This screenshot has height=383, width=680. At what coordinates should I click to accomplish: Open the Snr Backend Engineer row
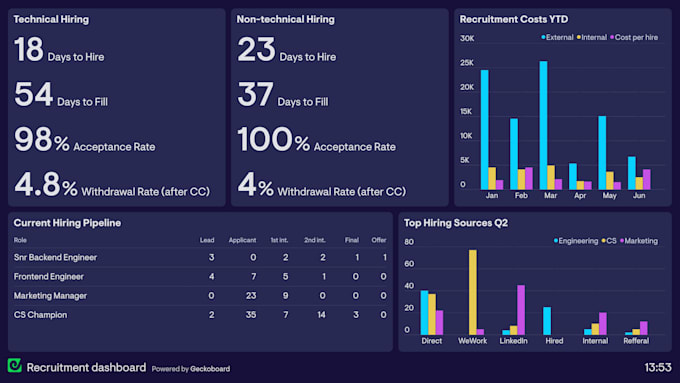(x=200, y=257)
